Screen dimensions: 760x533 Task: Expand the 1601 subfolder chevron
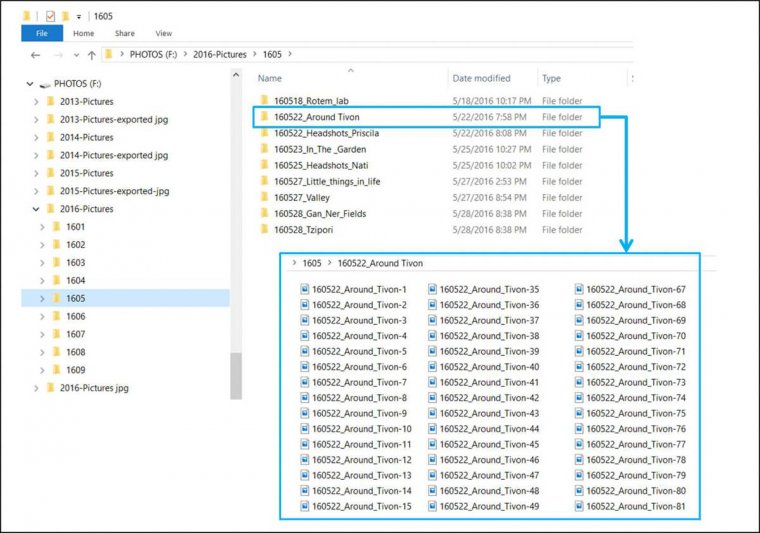click(x=42, y=227)
